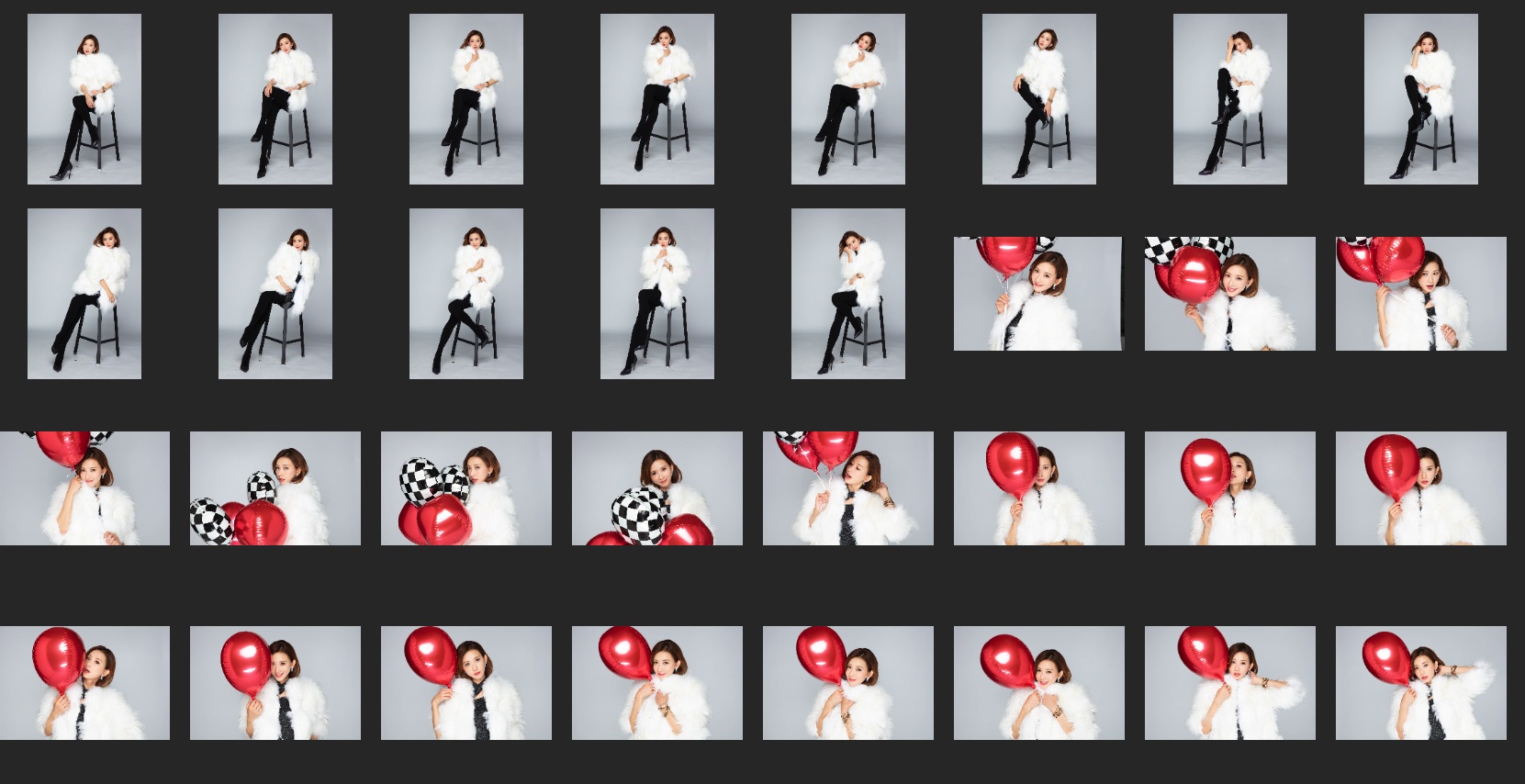Open first stool portrait in top row

[84, 99]
